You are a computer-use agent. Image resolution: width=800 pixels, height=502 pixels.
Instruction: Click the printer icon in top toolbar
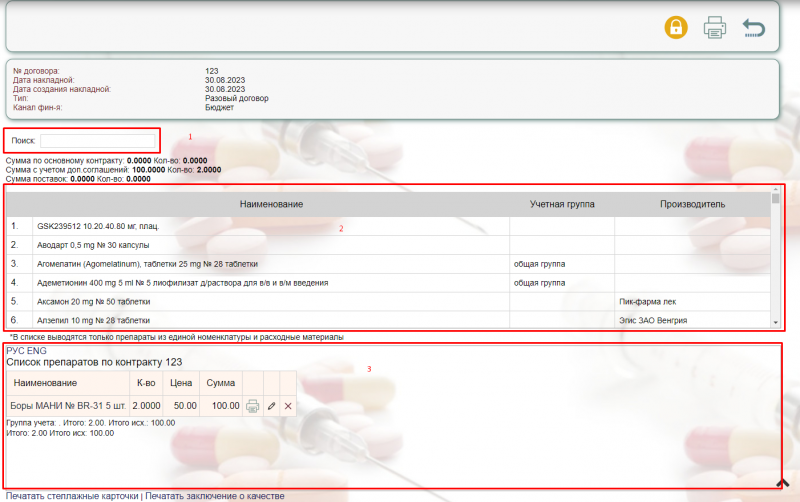[x=715, y=27]
